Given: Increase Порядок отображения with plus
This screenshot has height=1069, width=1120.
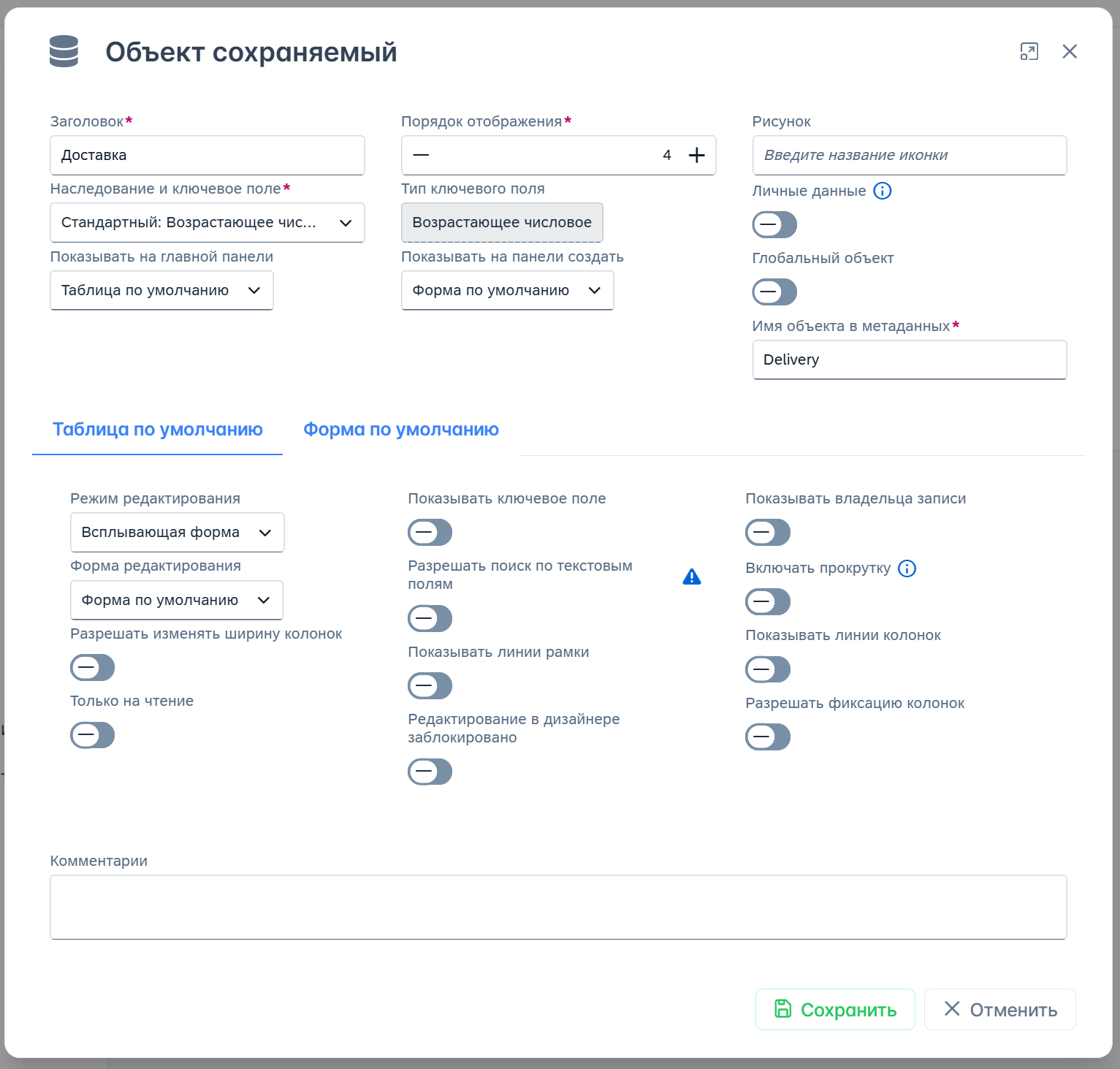Looking at the screenshot, I should [x=697, y=155].
